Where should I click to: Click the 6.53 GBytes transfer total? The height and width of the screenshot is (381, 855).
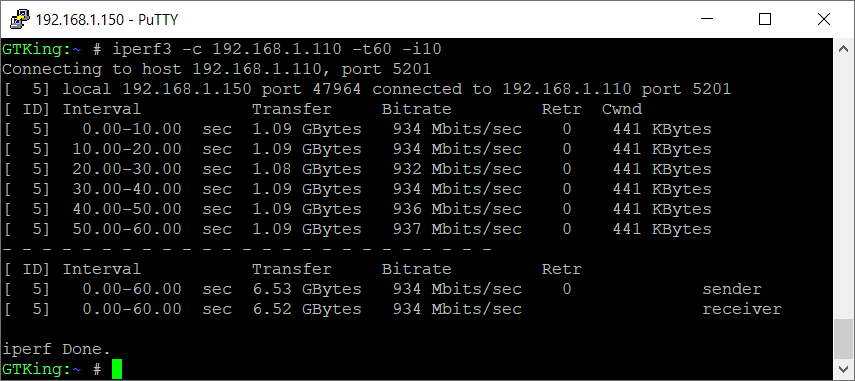[x=306, y=289]
